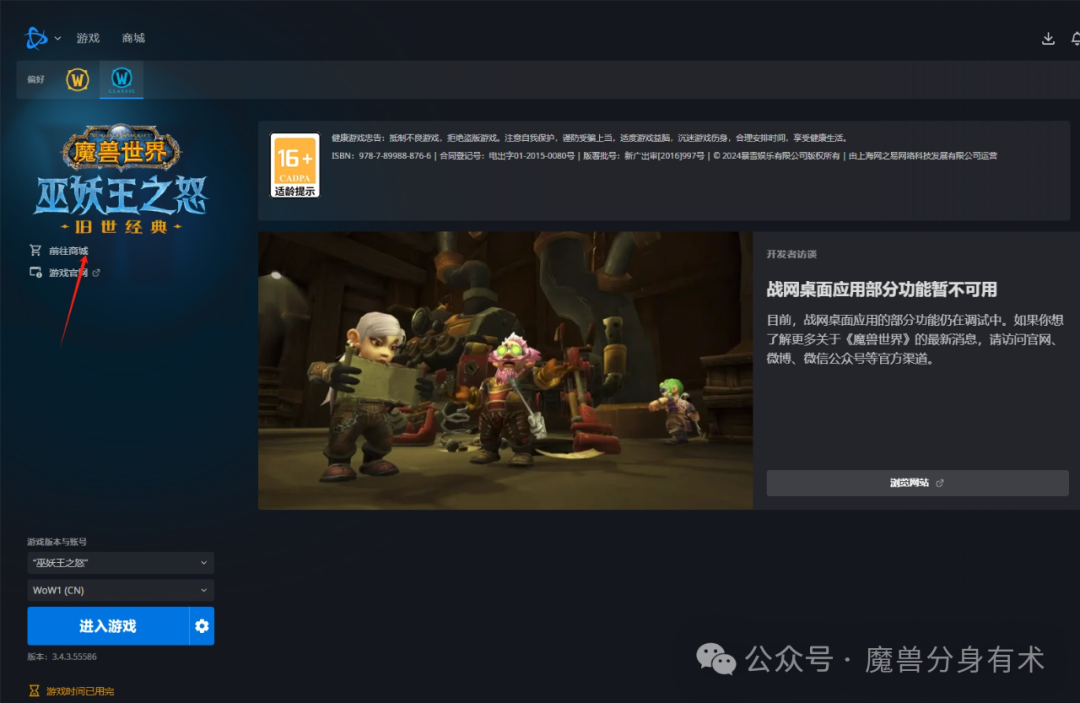Open the downloads icon in top bar
The image size is (1080, 703).
[x=1048, y=39]
